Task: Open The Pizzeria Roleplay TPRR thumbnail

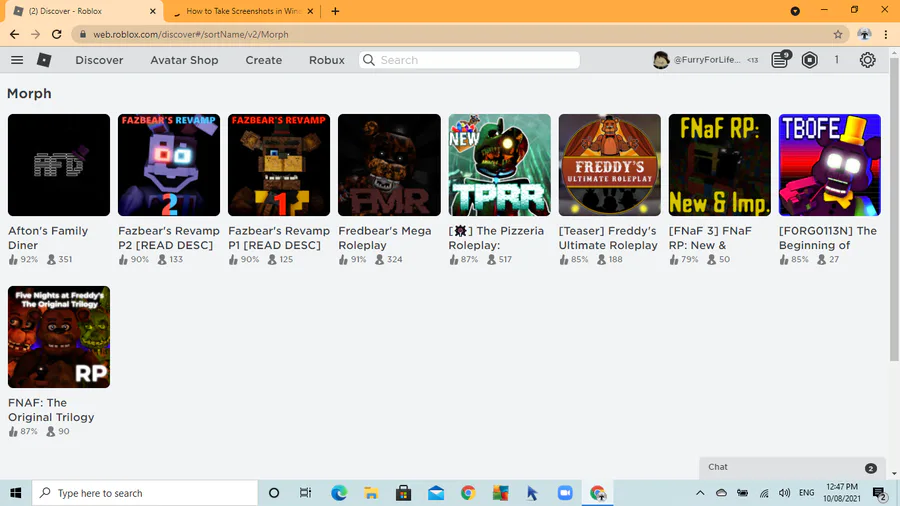Action: [499, 165]
